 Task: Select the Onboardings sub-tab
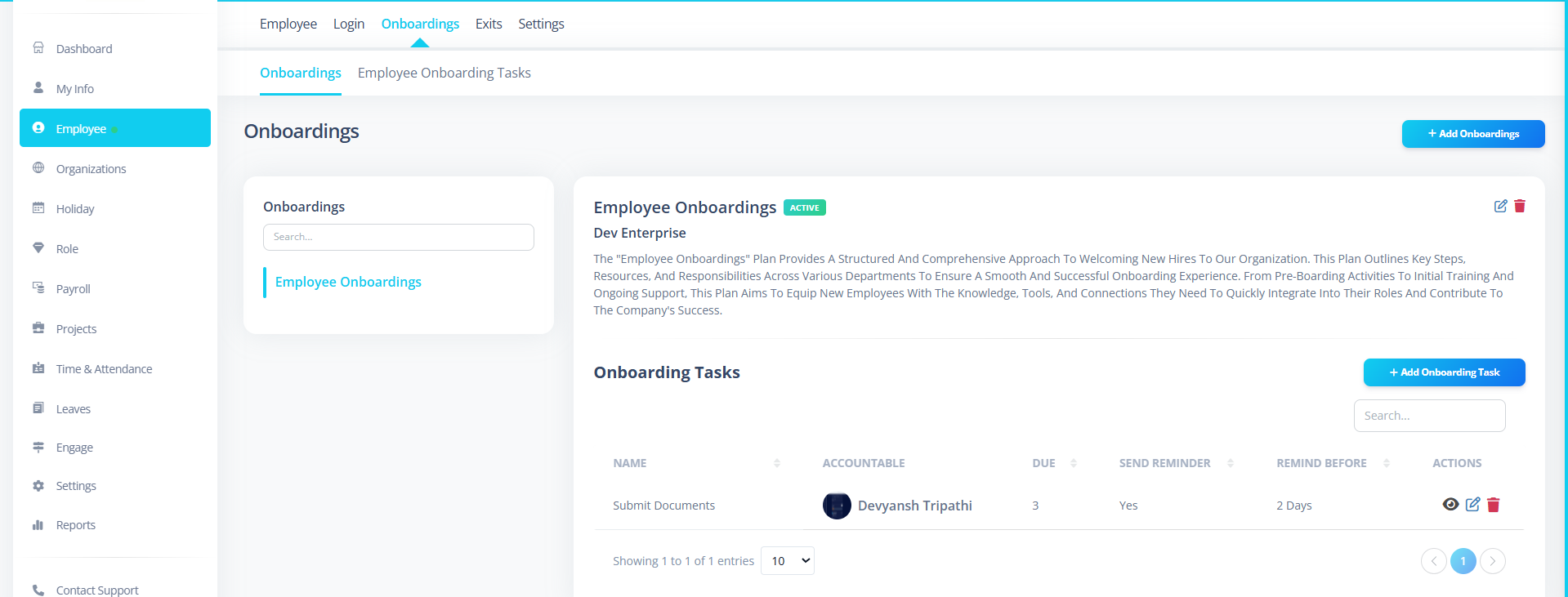click(301, 73)
